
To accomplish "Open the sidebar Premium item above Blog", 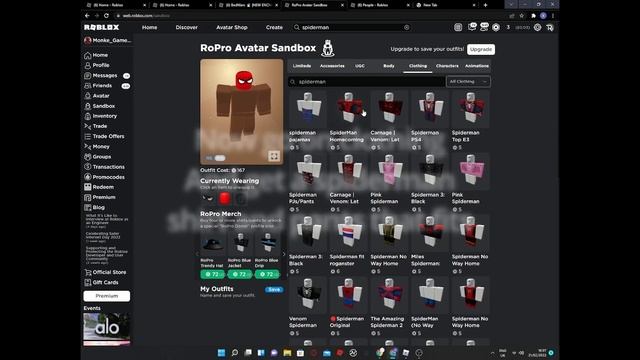I will tap(100, 197).
